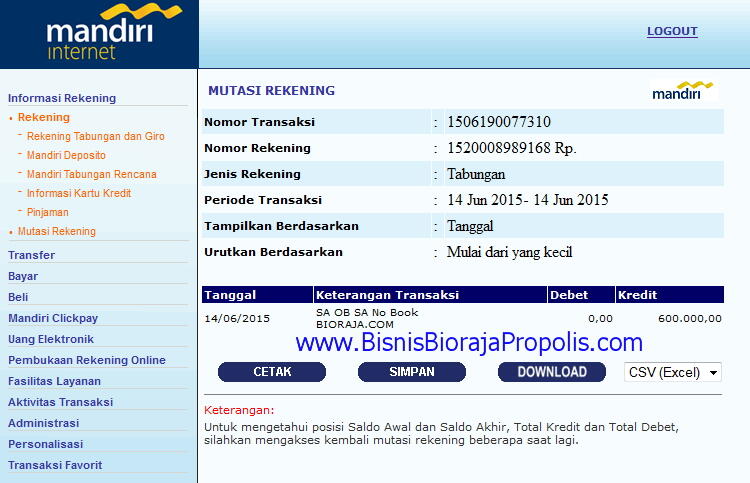Image resolution: width=750 pixels, height=483 pixels.
Task: Go to Mandiri Tabungan Rencana
Action: pos(91,175)
